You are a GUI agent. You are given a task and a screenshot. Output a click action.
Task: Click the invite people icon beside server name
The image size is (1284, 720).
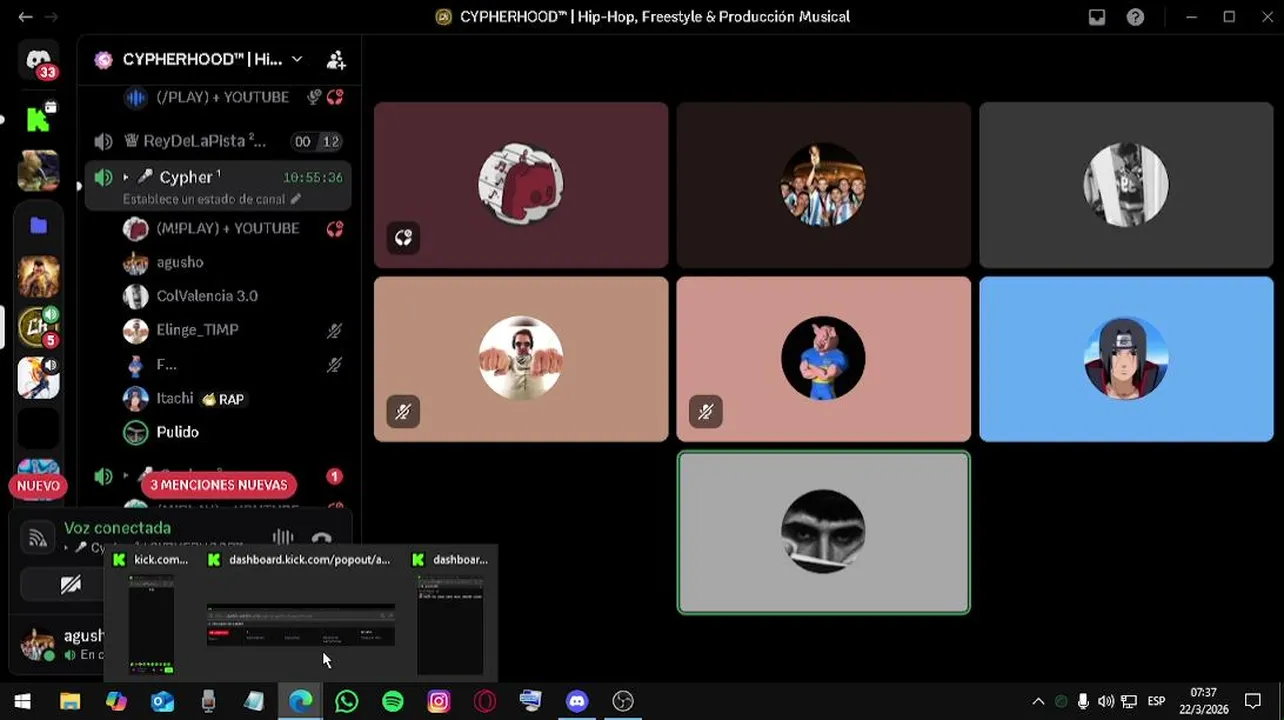[x=336, y=60]
